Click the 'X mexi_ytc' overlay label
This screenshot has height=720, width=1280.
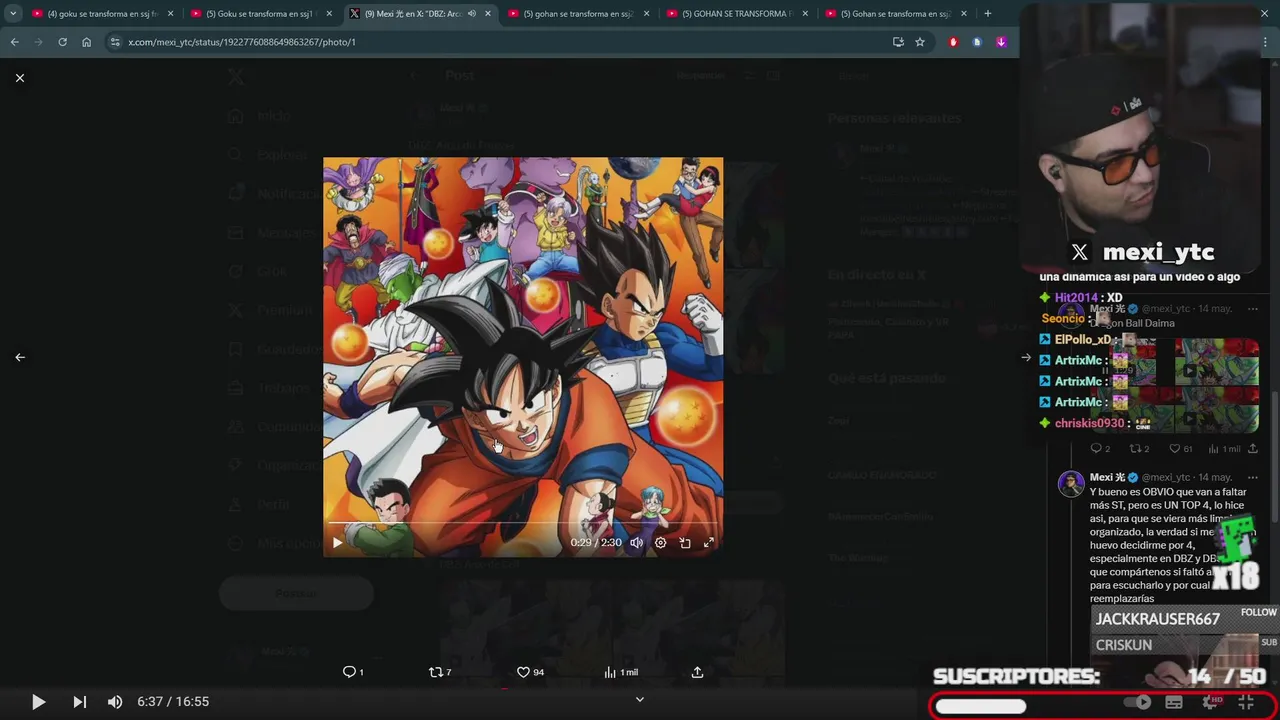pyautogui.click(x=1142, y=252)
